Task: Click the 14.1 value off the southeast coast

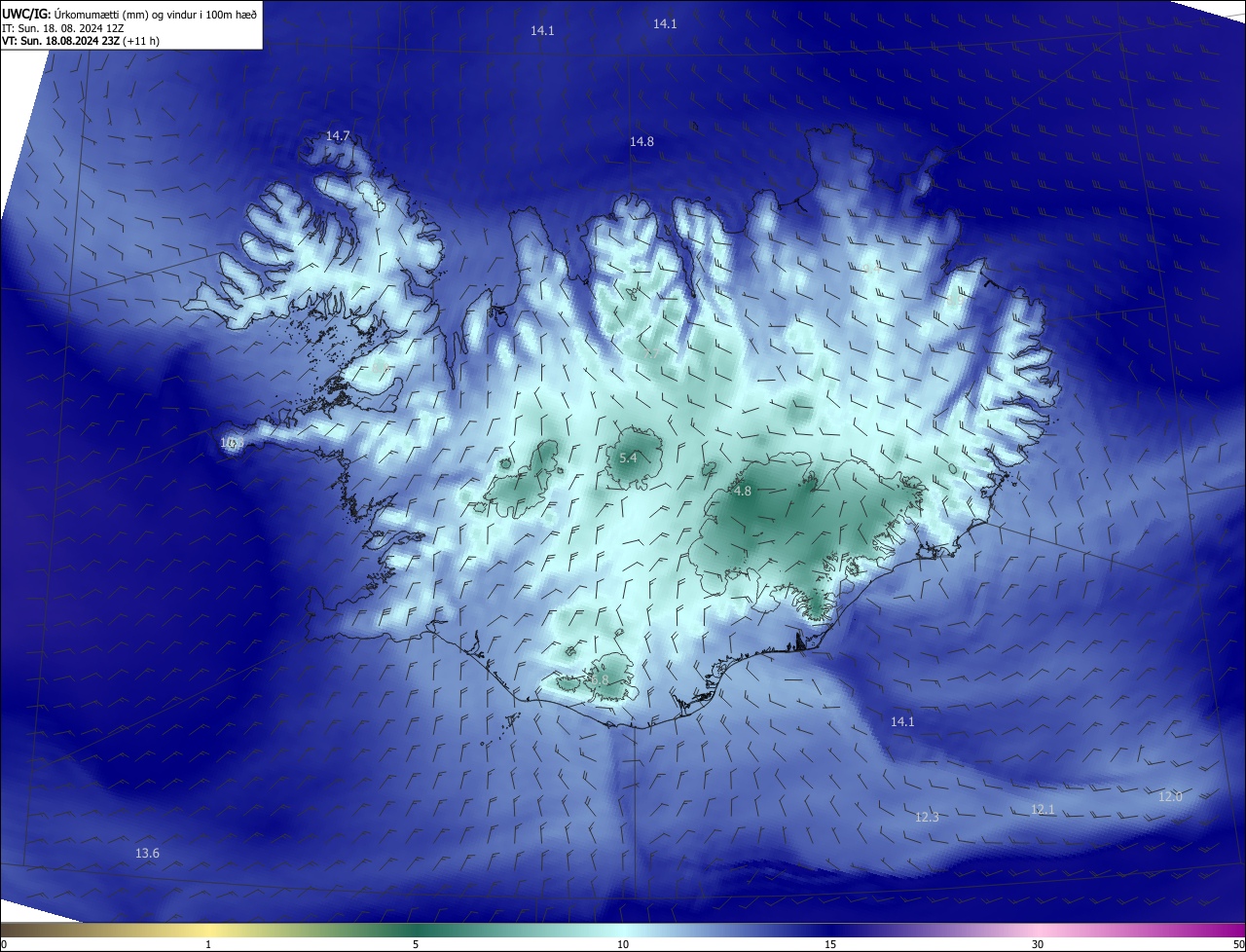Action: [902, 721]
